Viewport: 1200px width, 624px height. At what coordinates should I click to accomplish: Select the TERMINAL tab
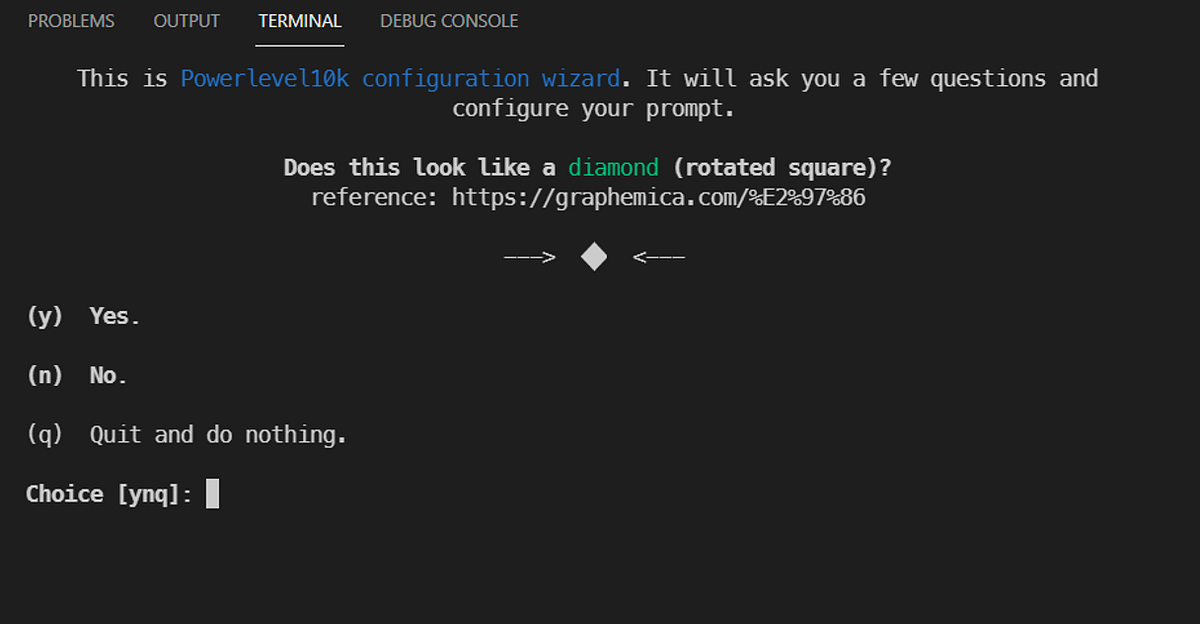click(x=299, y=20)
